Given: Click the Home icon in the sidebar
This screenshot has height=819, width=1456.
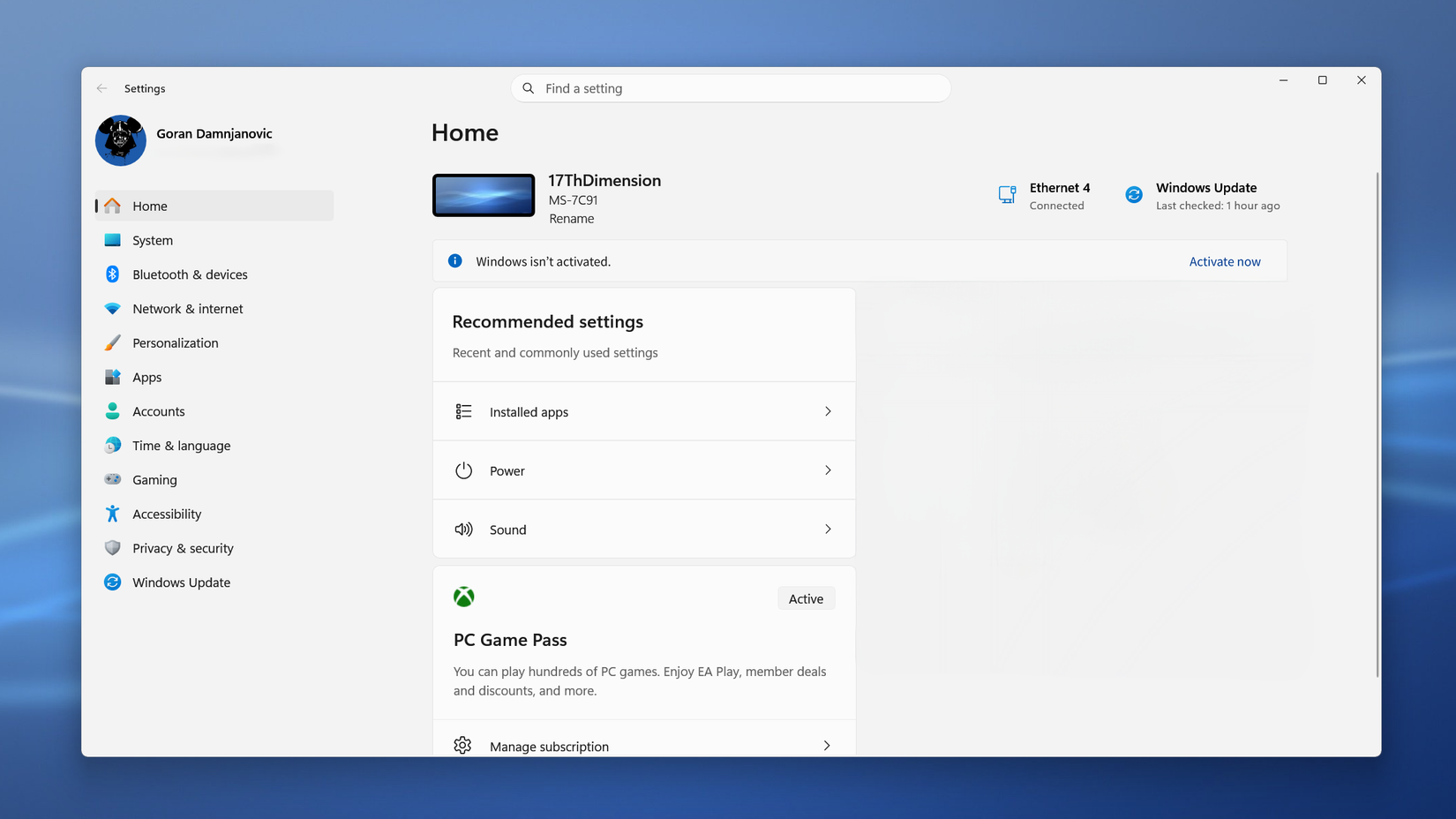Looking at the screenshot, I should coord(112,206).
